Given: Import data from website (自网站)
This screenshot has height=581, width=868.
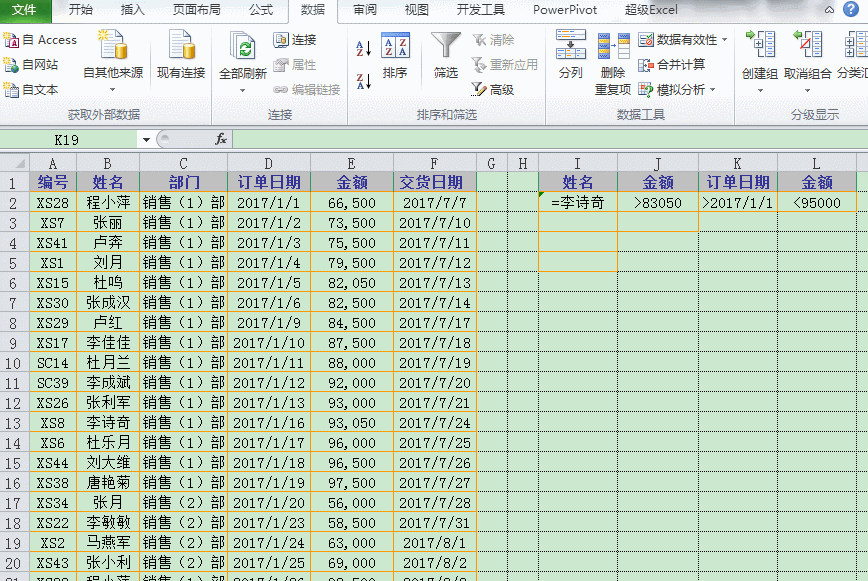Looking at the screenshot, I should (31, 65).
